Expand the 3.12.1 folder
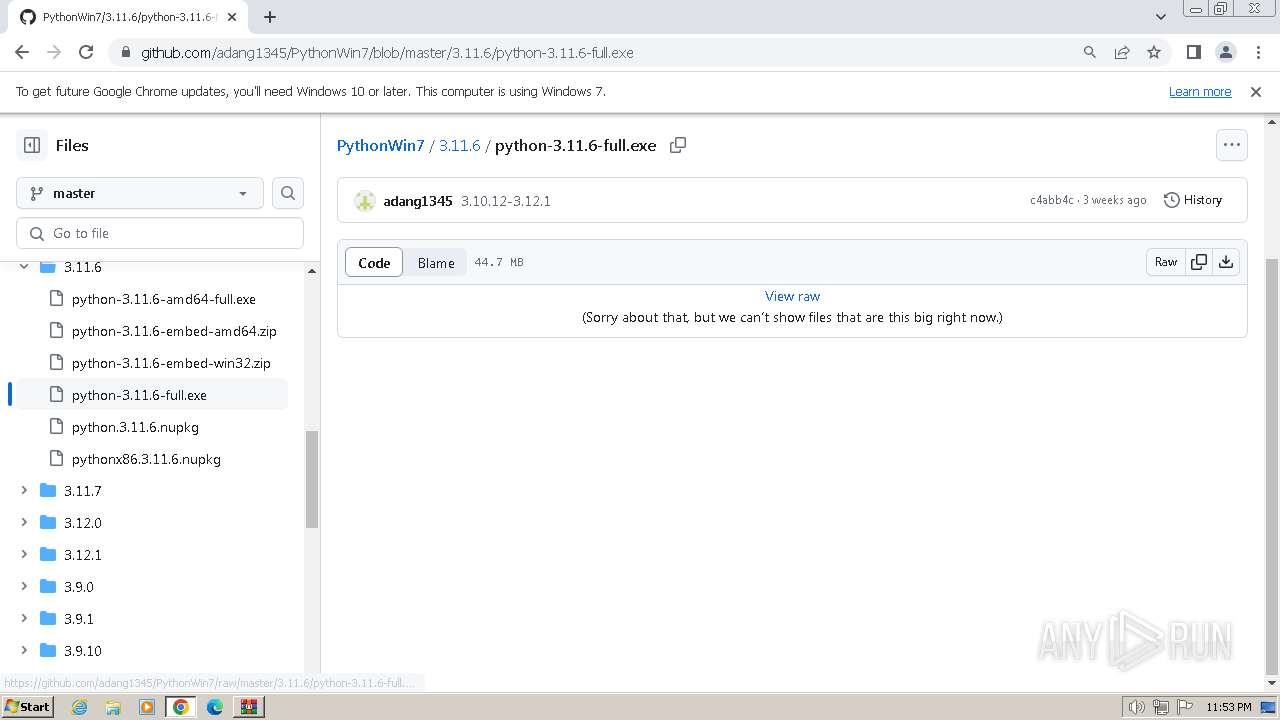1280x720 pixels. coord(24,555)
